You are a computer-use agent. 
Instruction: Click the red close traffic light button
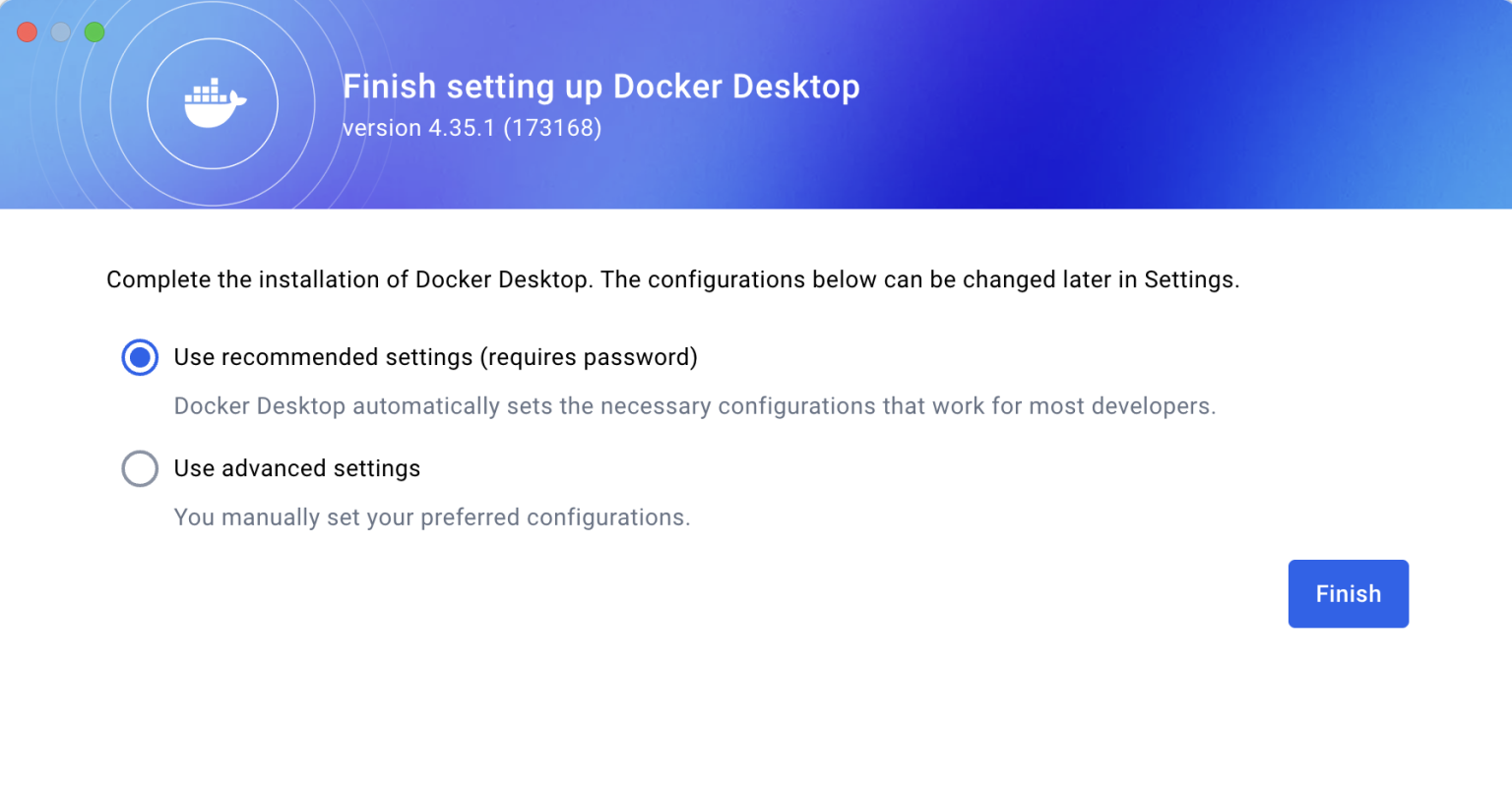(x=27, y=31)
